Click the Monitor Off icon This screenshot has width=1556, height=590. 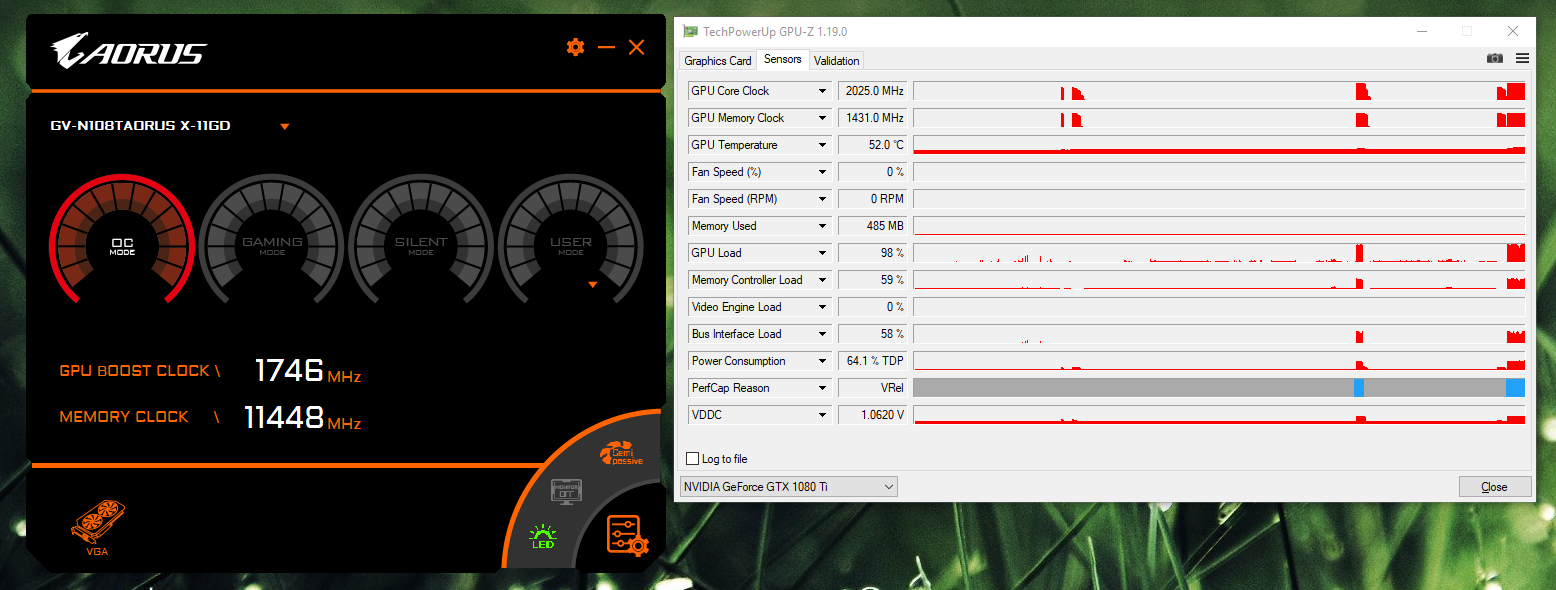566,492
